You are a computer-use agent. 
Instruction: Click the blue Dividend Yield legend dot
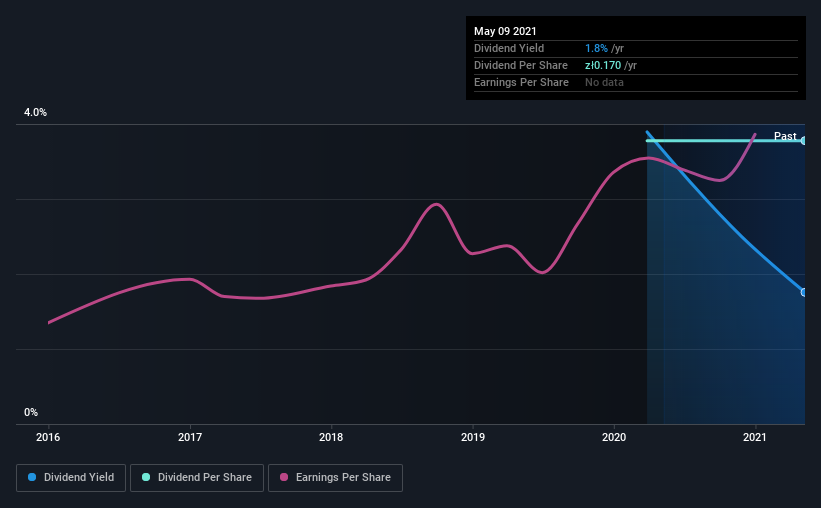32,477
